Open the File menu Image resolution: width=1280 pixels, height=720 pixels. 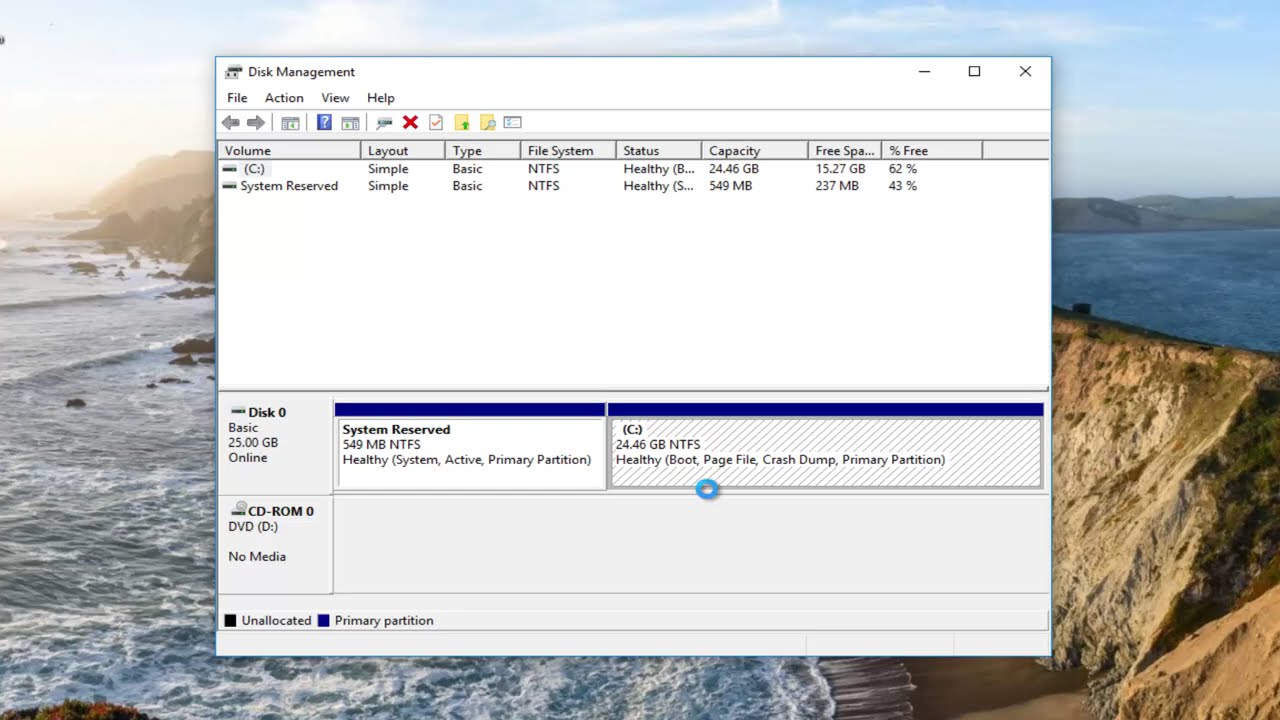237,98
